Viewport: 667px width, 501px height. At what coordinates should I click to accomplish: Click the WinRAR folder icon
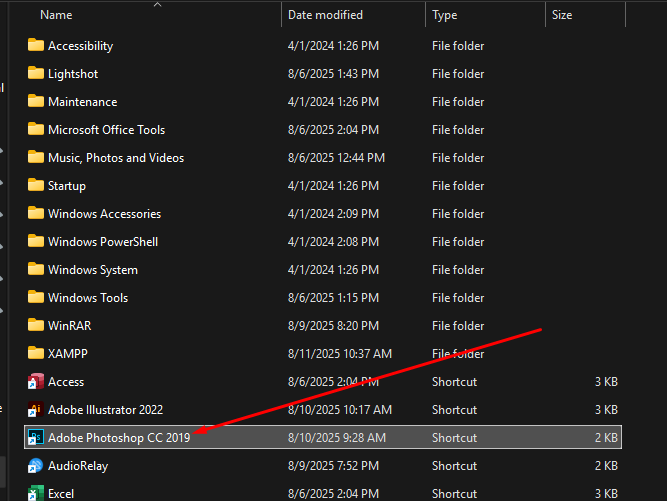click(36, 326)
